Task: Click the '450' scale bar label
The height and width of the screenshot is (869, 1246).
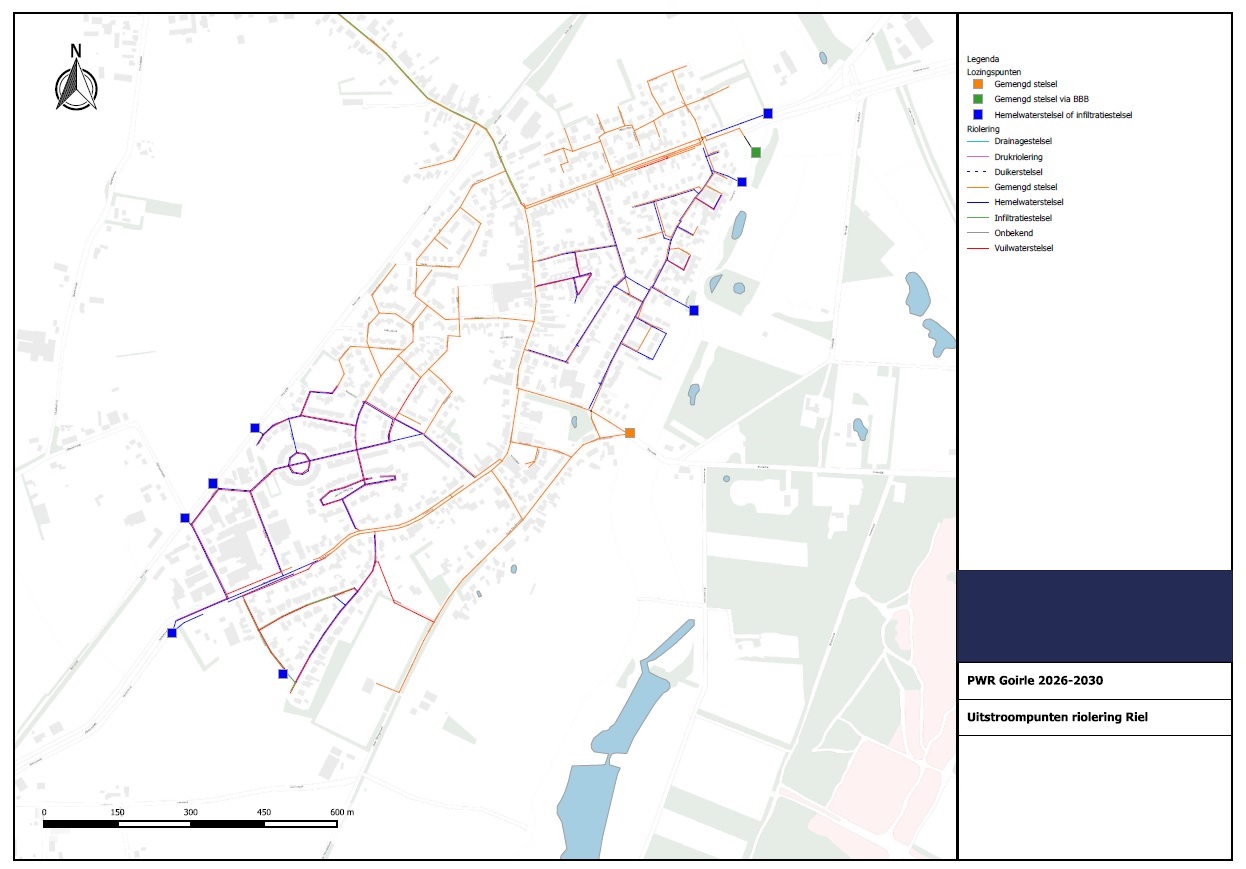Action: (x=265, y=812)
